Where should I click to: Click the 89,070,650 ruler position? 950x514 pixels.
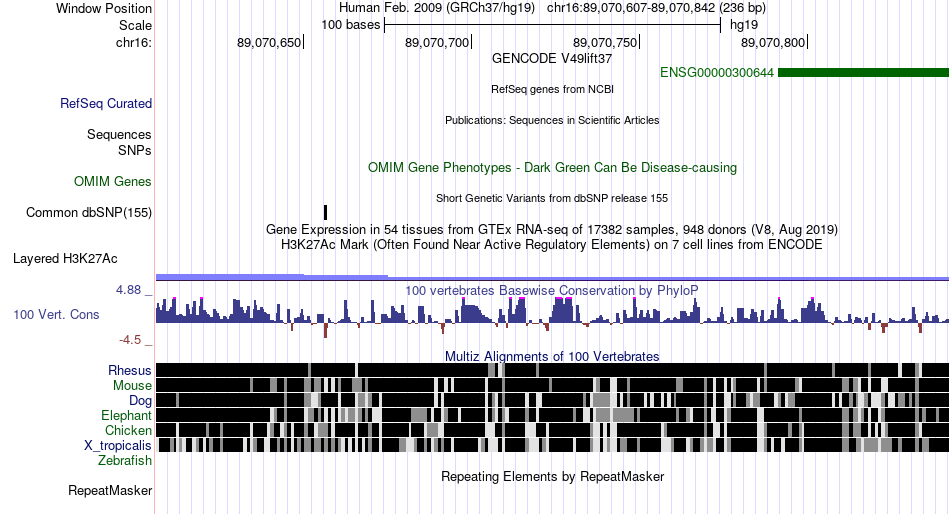pyautogui.click(x=269, y=42)
